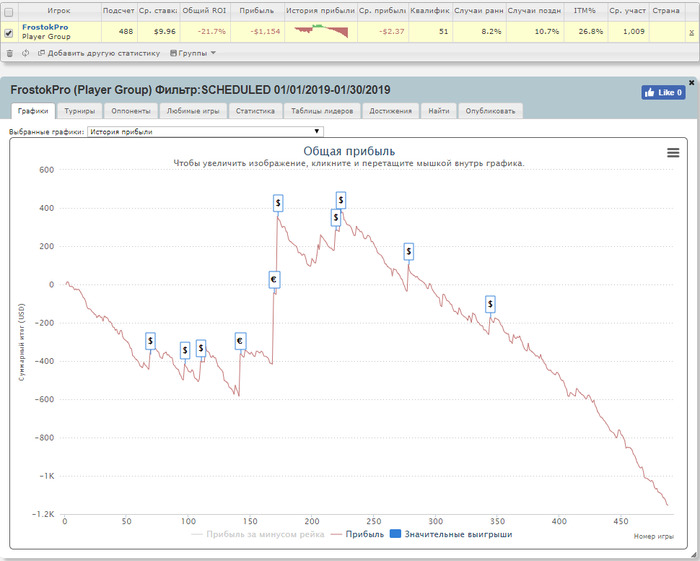This screenshot has height=561, width=700.
Task: Toggle the 'Значительные выигрыши' legend series
Action: 451,534
